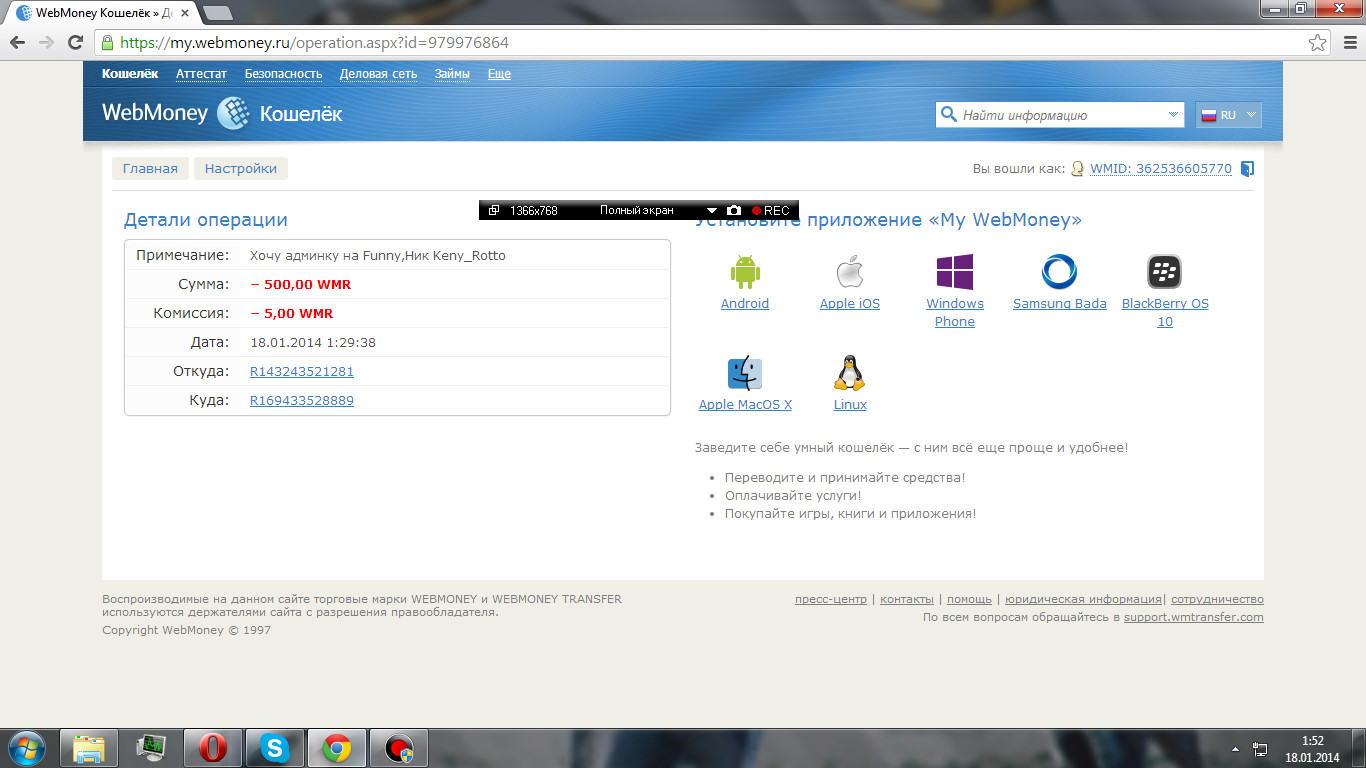Reload the page with the refresh icon
This screenshot has height=768, width=1366.
tap(75, 42)
